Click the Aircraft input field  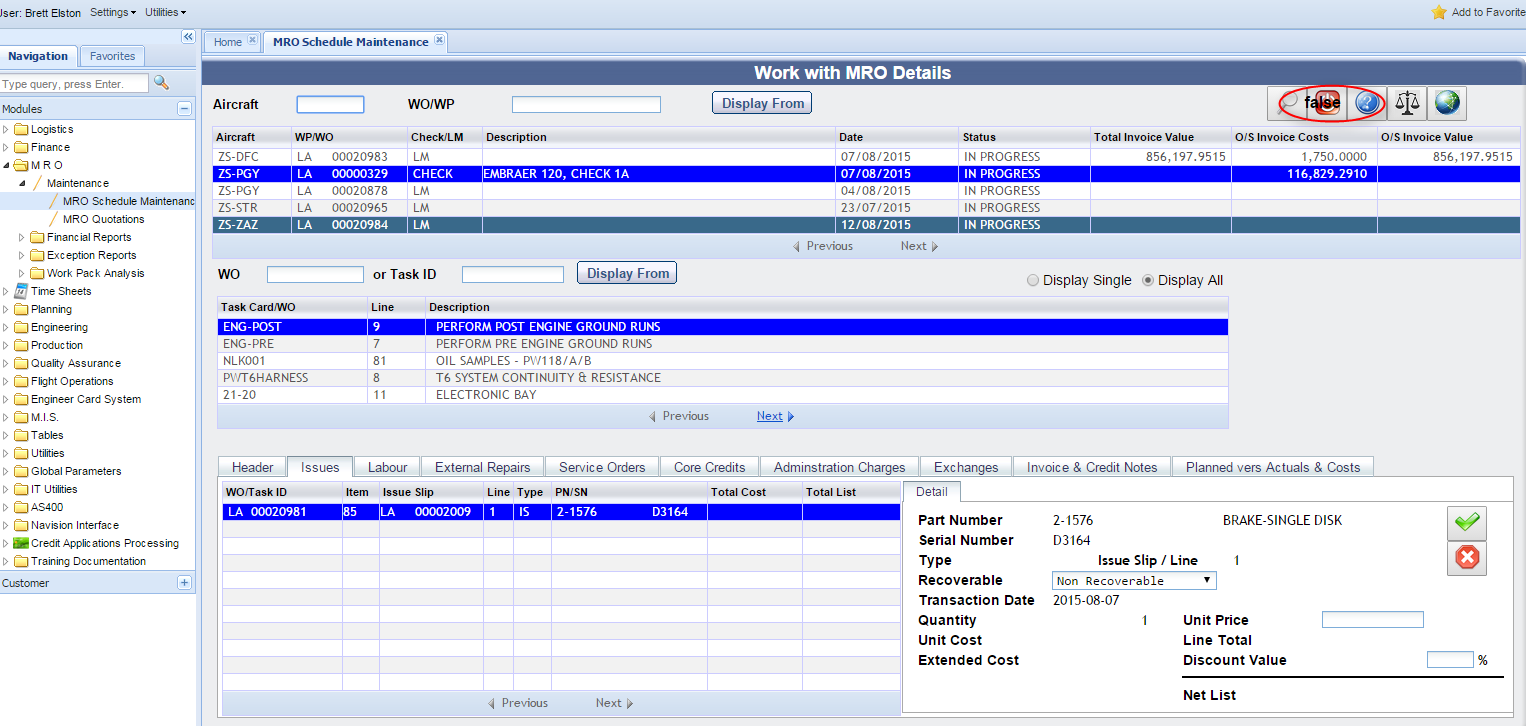[x=331, y=105]
